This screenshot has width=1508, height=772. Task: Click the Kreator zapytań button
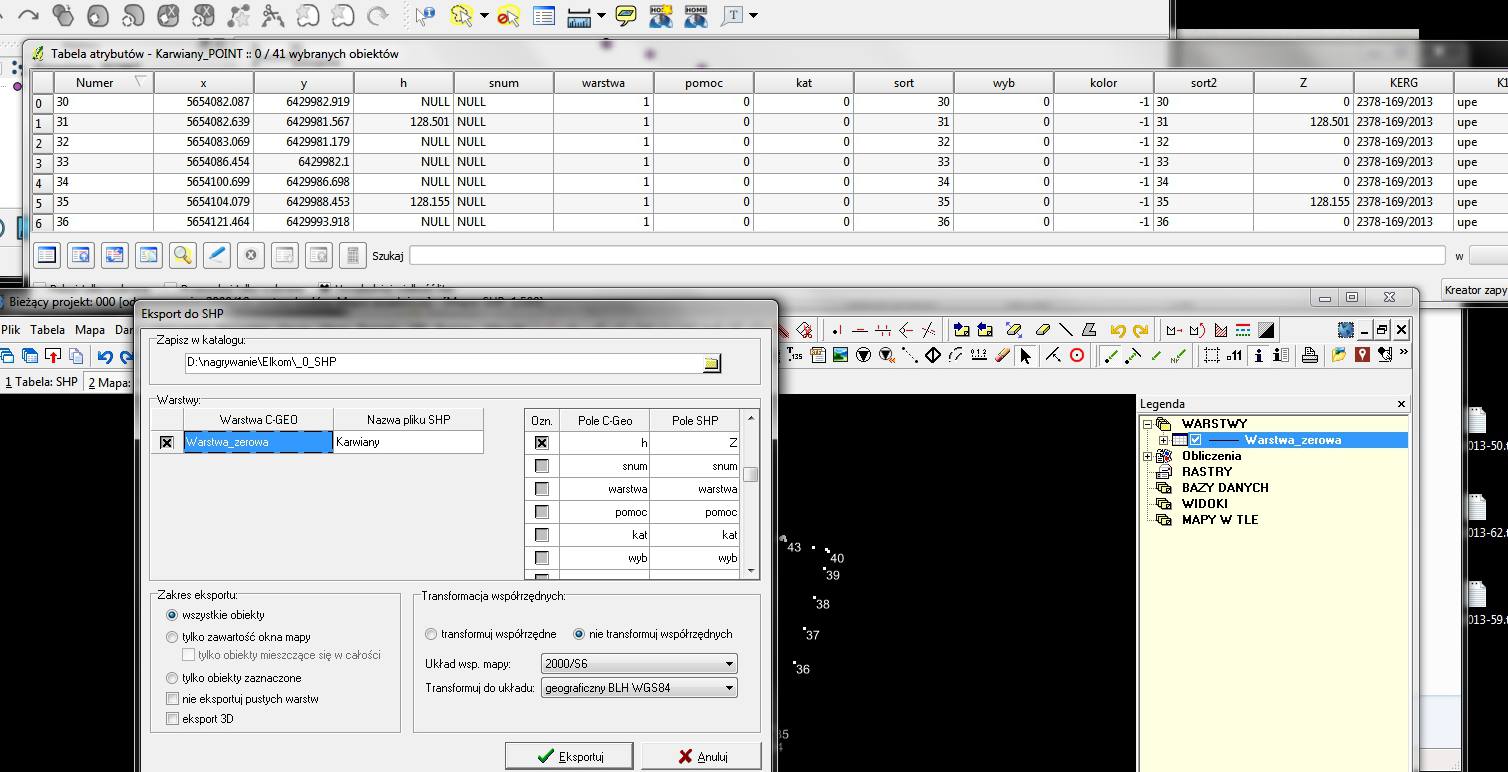point(1475,290)
